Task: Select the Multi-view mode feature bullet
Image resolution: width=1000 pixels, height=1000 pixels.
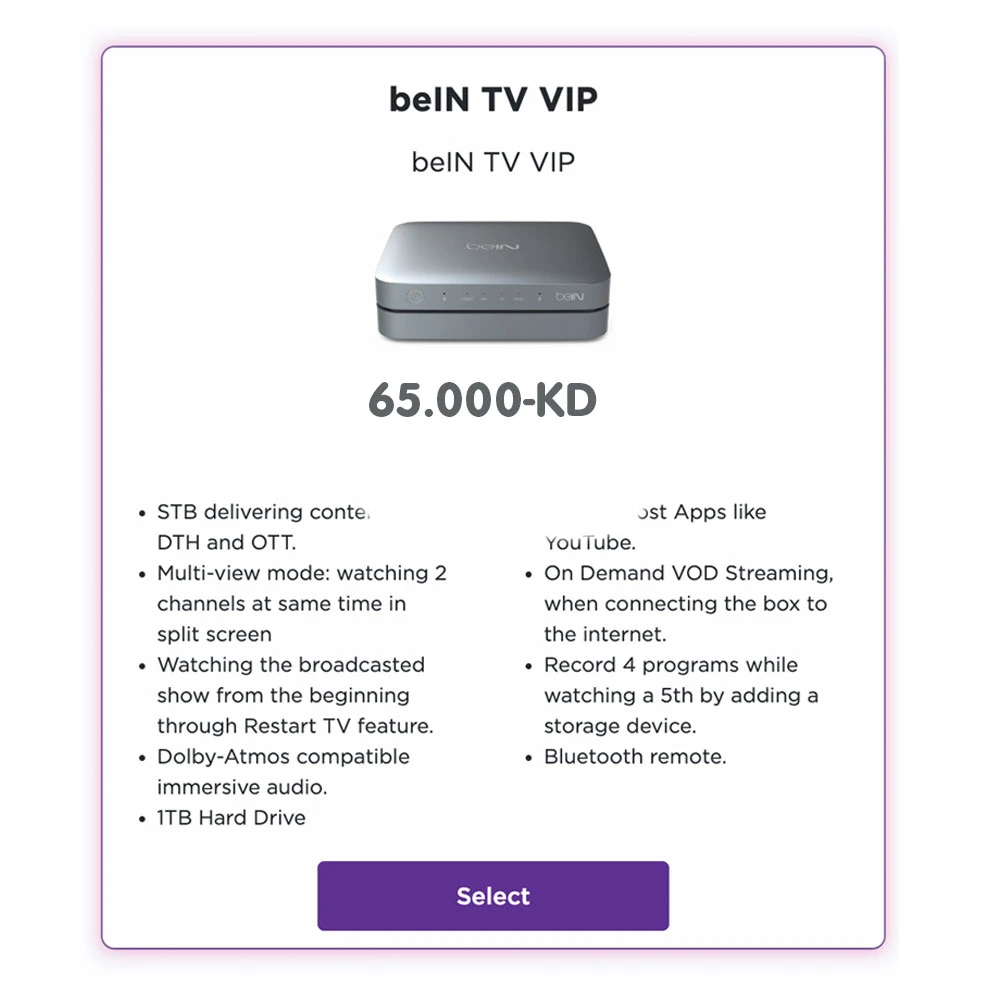Action: [302, 574]
